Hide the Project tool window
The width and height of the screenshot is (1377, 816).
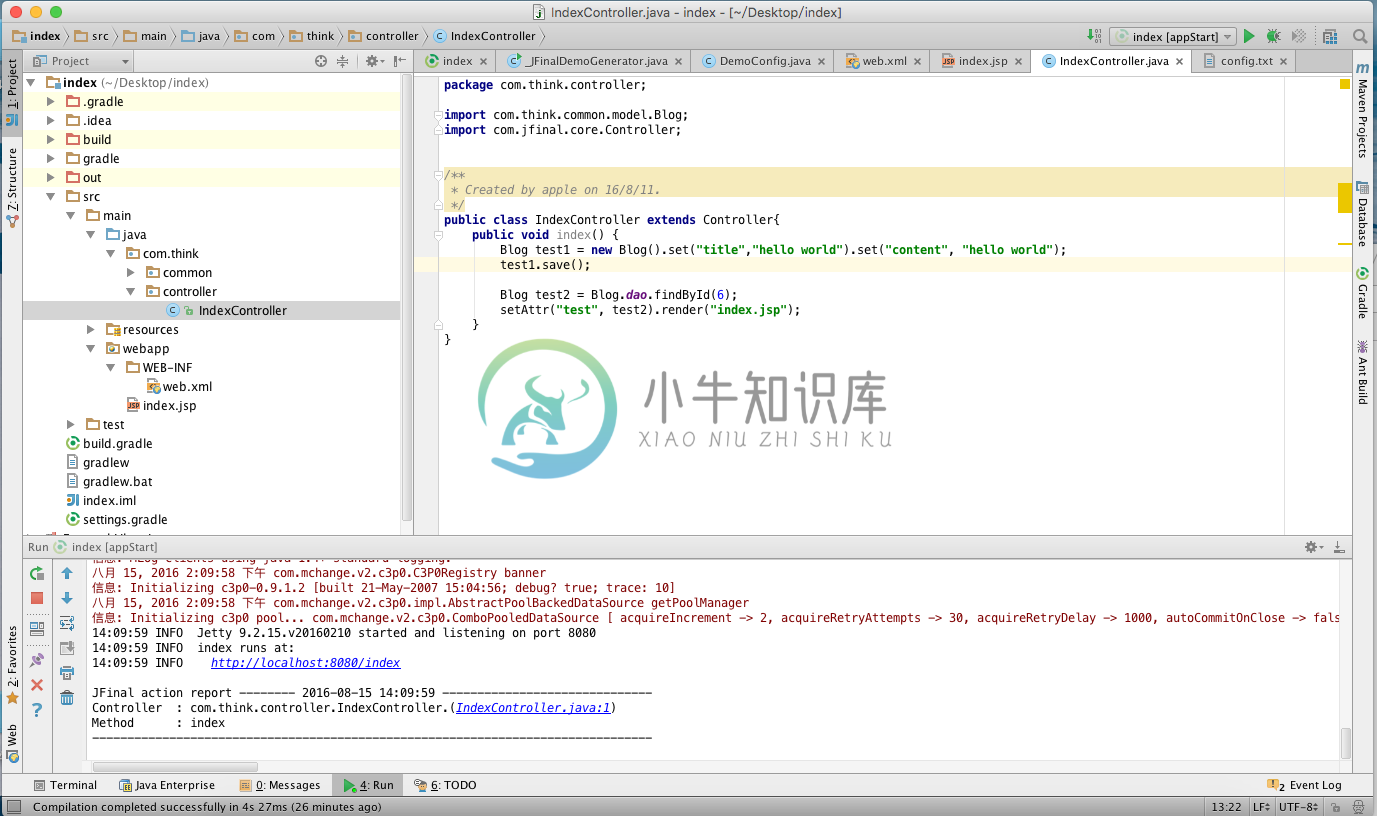[399, 61]
